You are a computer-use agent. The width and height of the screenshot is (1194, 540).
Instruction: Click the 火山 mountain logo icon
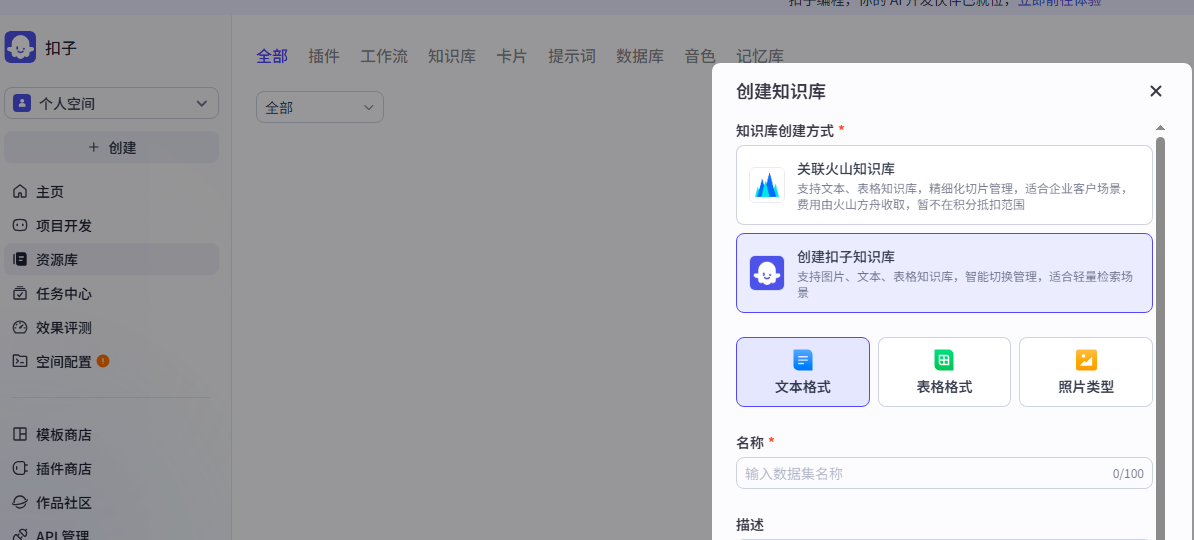[767, 185]
